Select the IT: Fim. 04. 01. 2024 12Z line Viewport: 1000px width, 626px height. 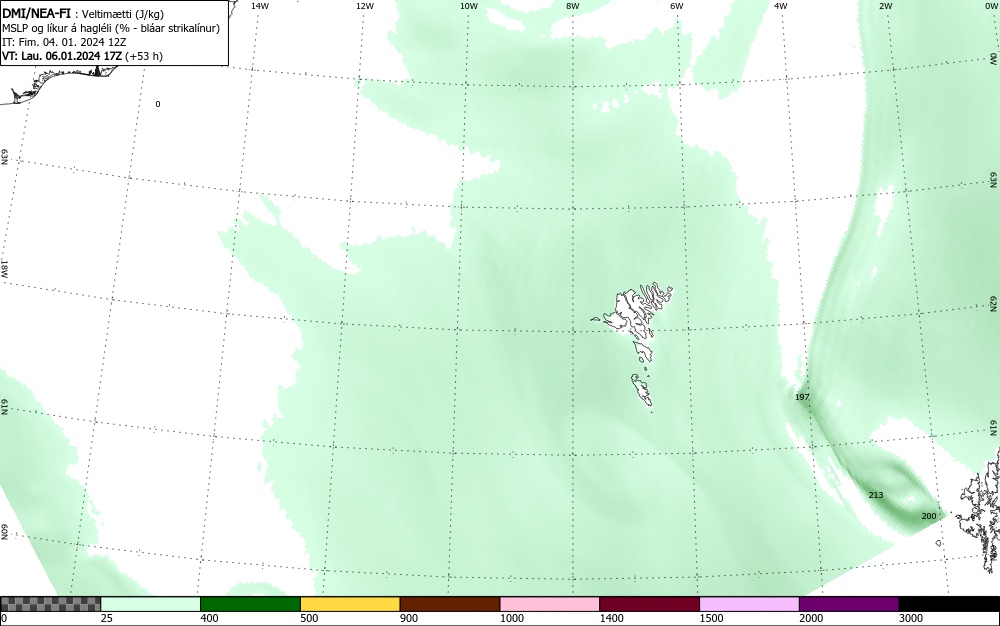click(64, 42)
